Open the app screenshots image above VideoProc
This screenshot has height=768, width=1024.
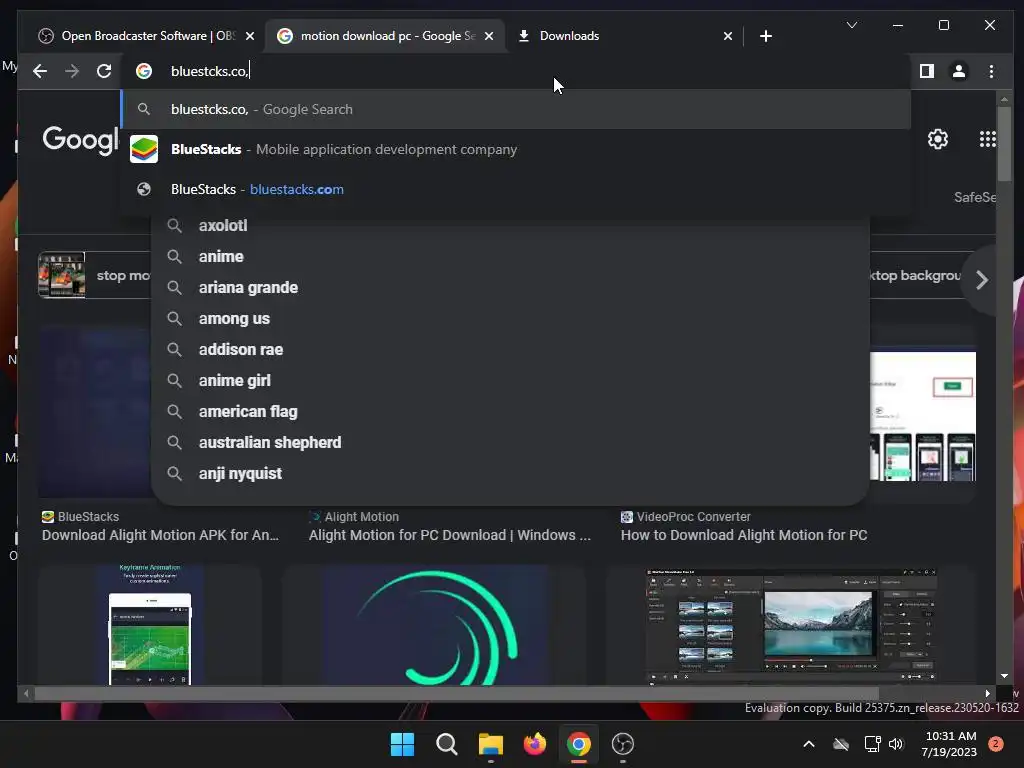[x=923, y=416]
